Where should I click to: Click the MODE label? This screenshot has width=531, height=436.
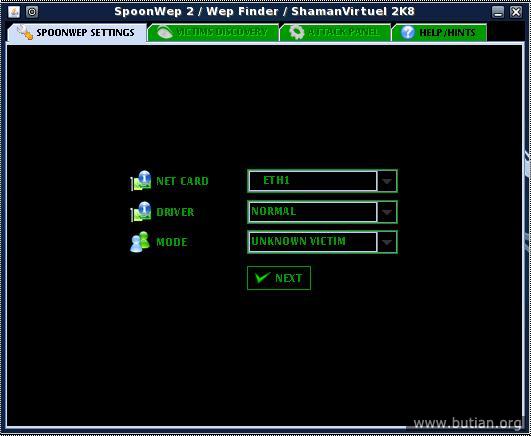click(x=172, y=242)
